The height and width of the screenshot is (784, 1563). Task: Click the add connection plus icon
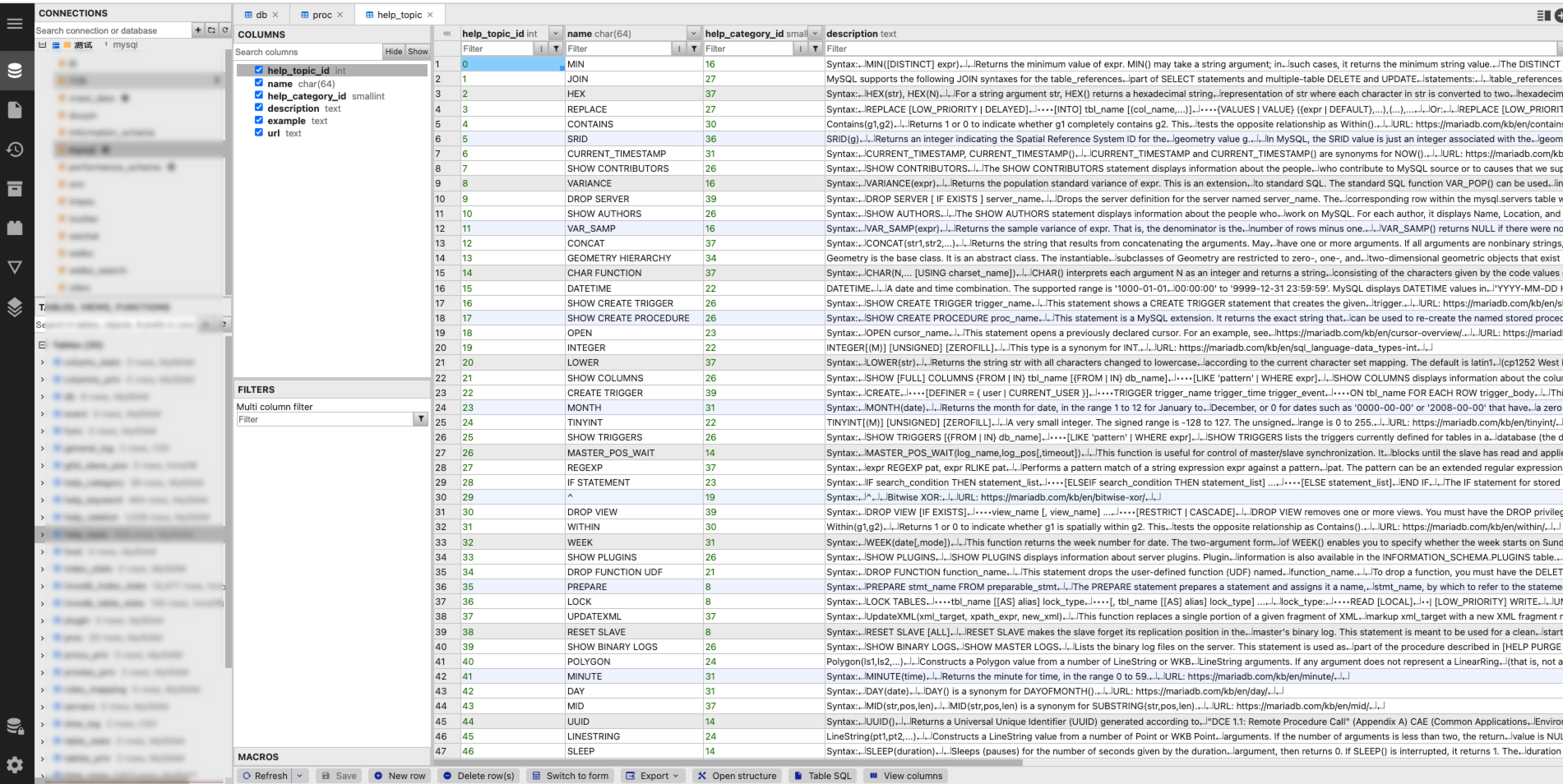point(198,30)
